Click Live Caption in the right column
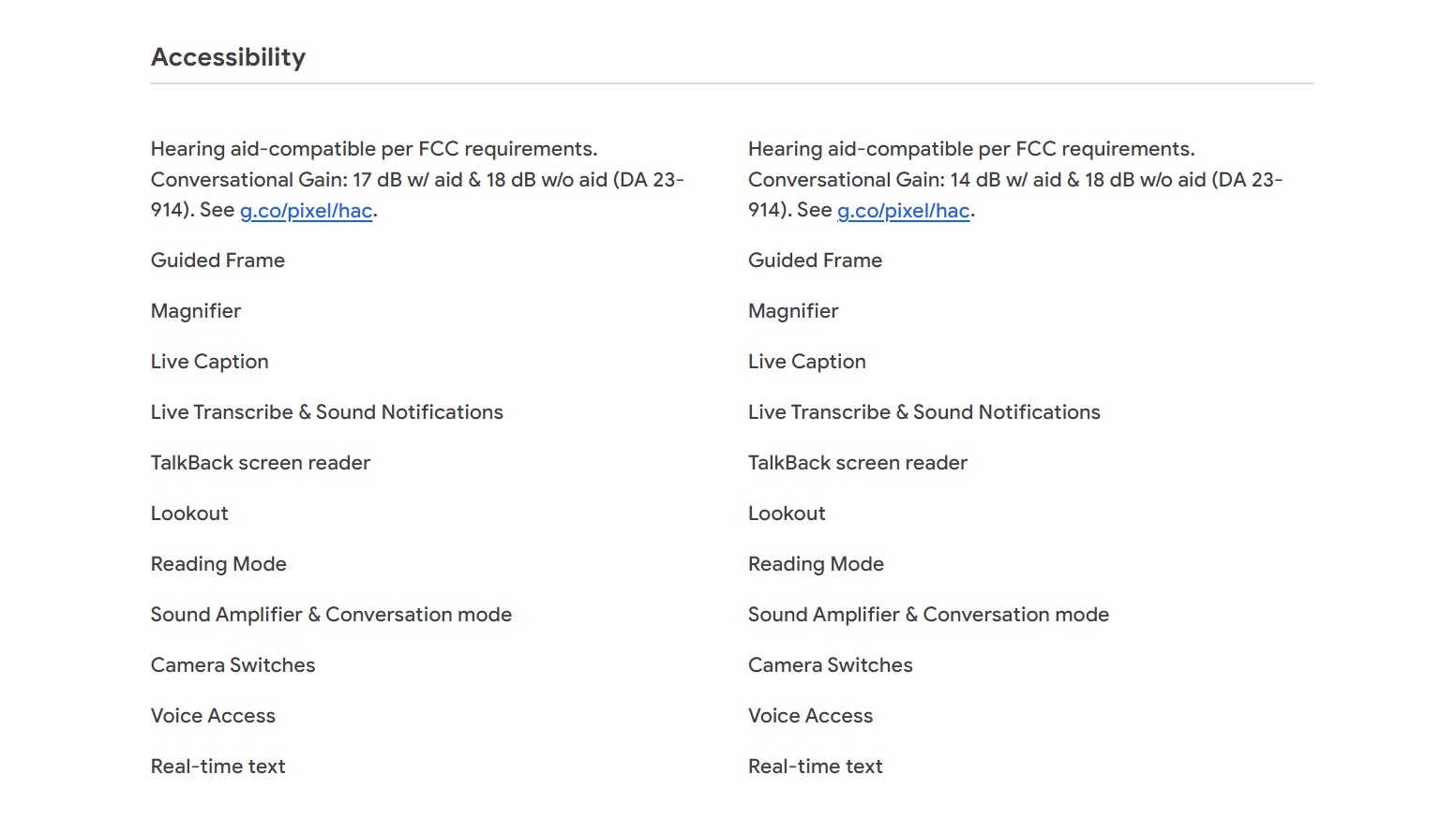 (x=807, y=362)
